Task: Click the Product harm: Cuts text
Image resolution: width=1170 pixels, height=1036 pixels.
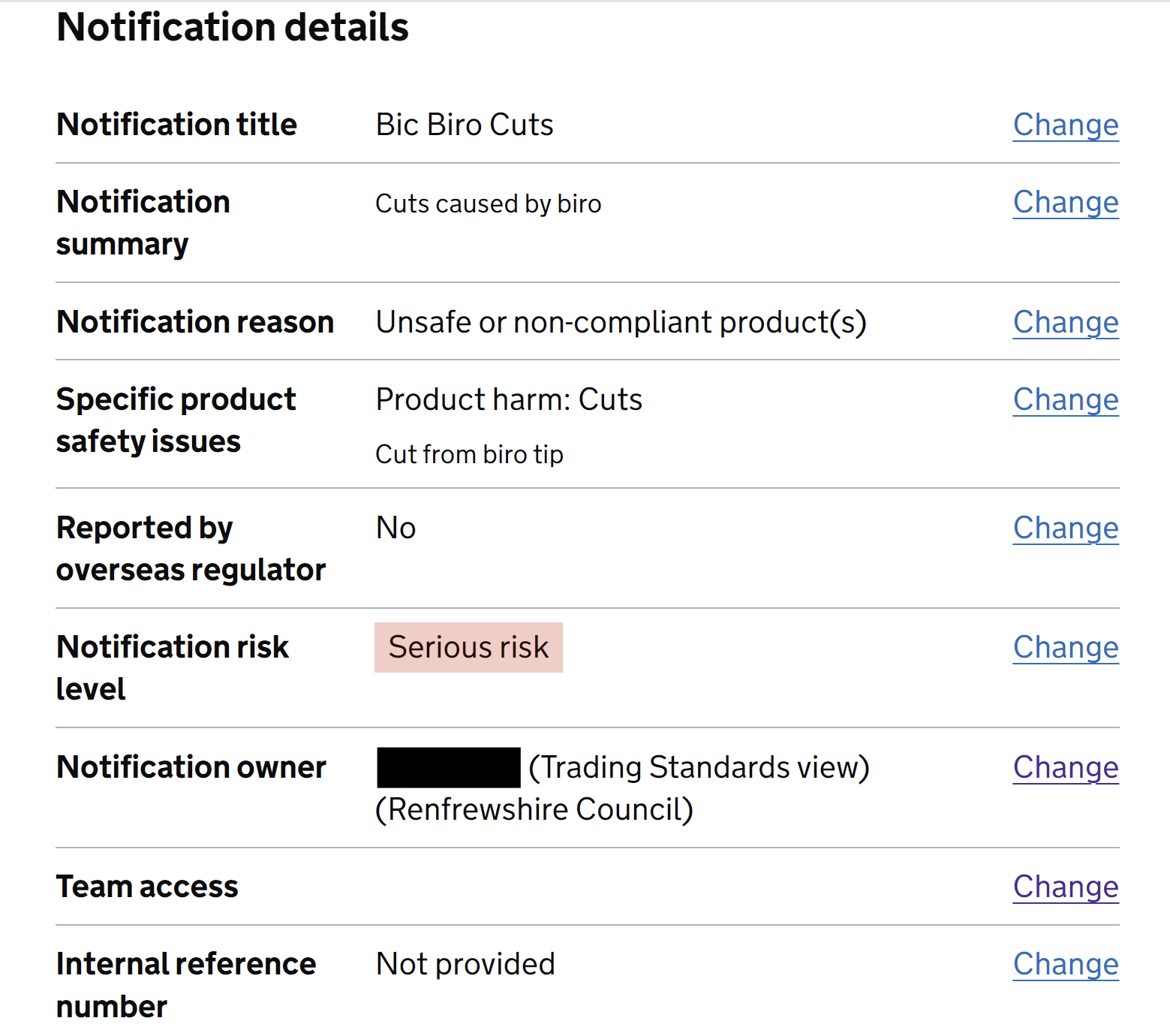Action: pyautogui.click(x=509, y=399)
